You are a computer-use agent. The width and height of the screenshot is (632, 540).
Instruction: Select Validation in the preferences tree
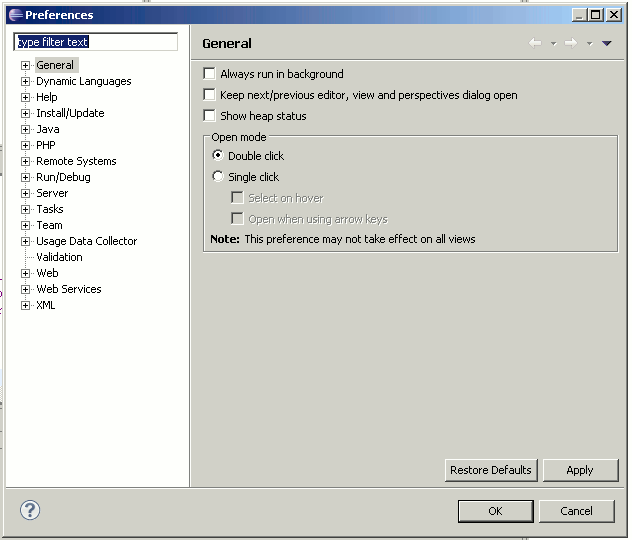coord(59,257)
